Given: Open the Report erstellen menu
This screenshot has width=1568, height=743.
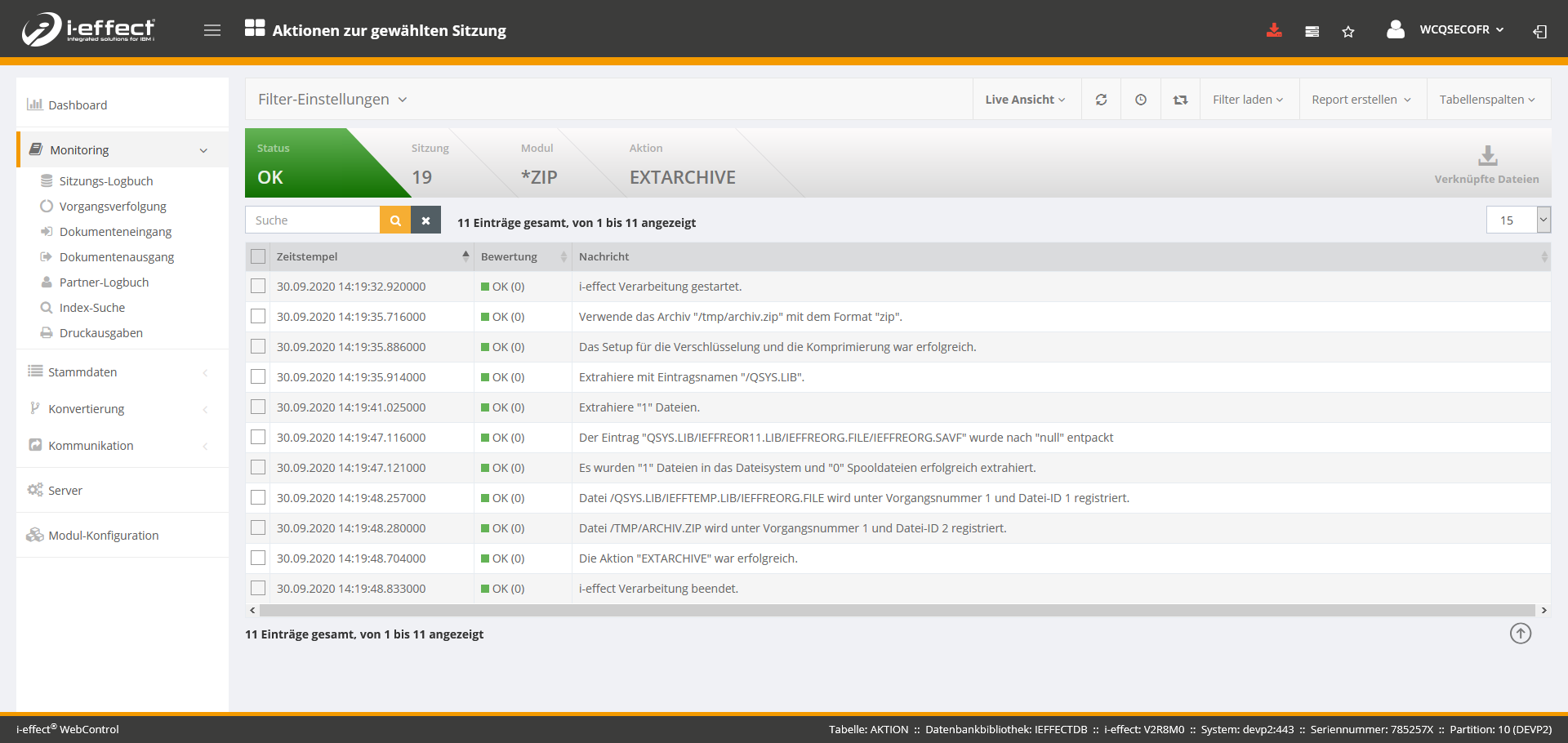Looking at the screenshot, I should (1361, 100).
